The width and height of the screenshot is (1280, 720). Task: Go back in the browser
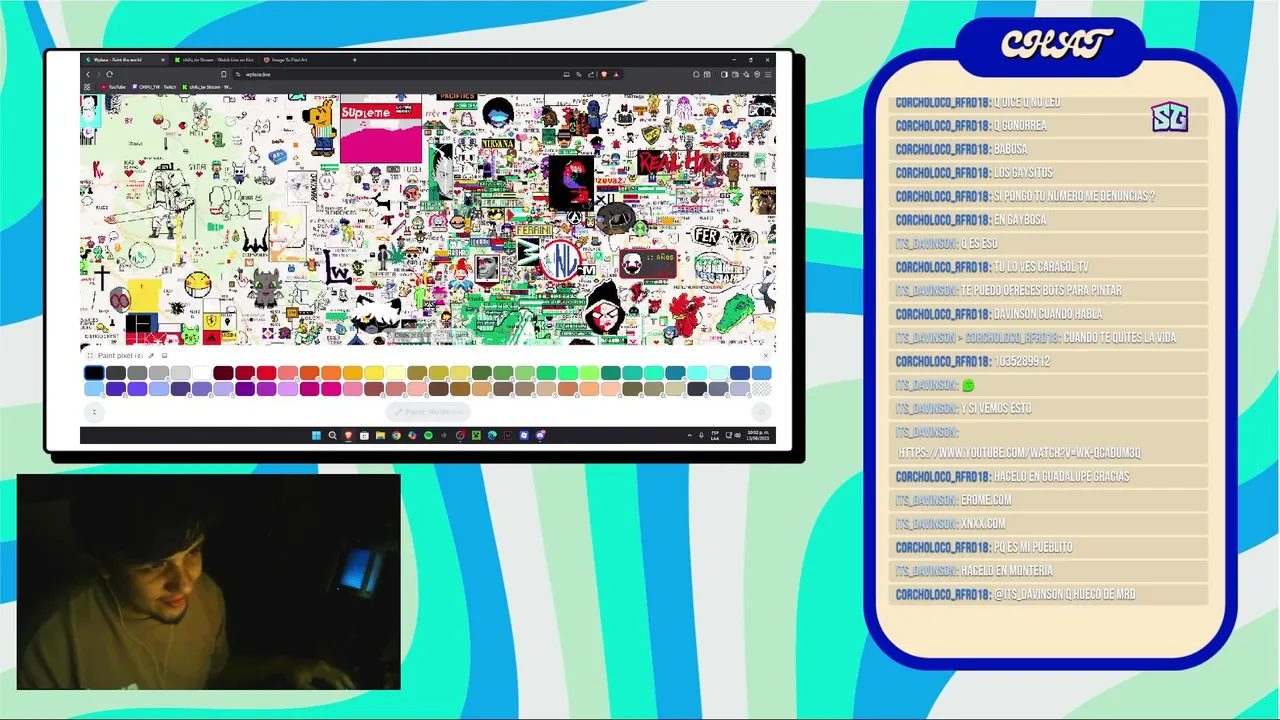coord(88,74)
